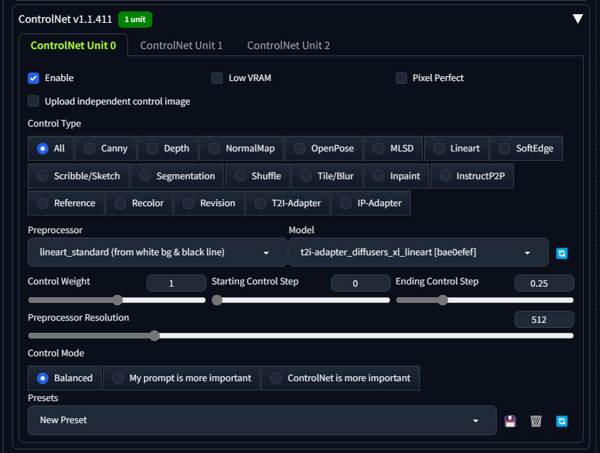
Task: Choose Depth control type
Action: click(x=168, y=148)
